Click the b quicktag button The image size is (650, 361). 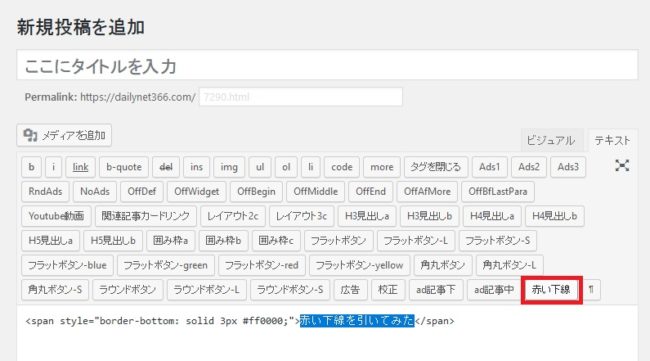click(x=32, y=167)
